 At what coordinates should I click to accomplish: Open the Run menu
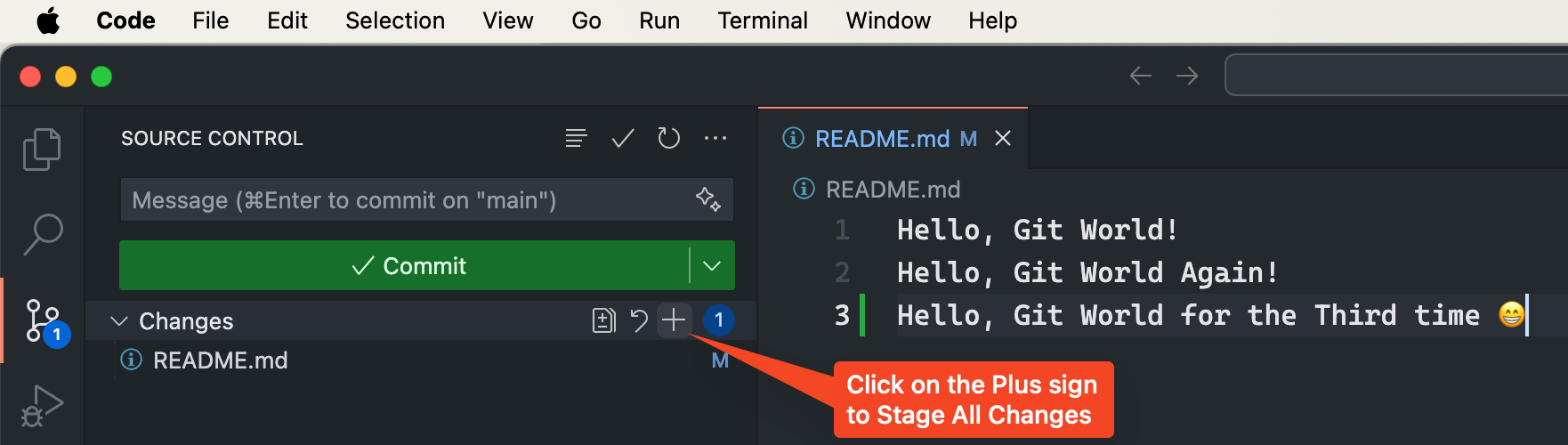659,20
